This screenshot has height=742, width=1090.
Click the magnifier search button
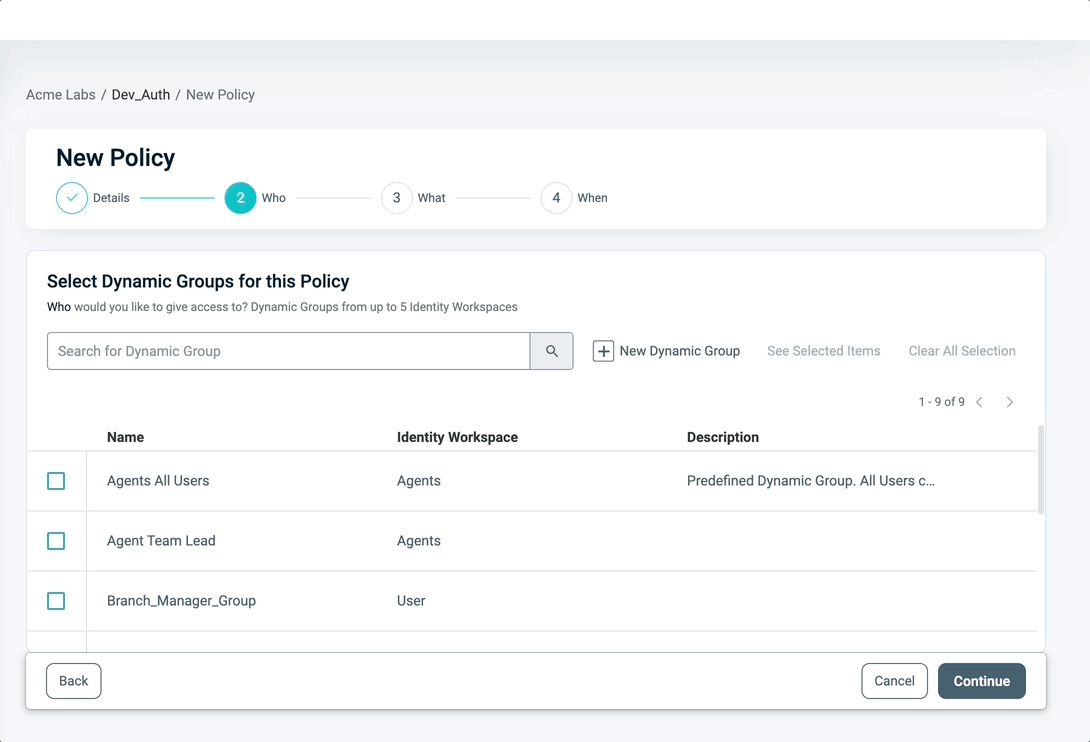pos(551,351)
